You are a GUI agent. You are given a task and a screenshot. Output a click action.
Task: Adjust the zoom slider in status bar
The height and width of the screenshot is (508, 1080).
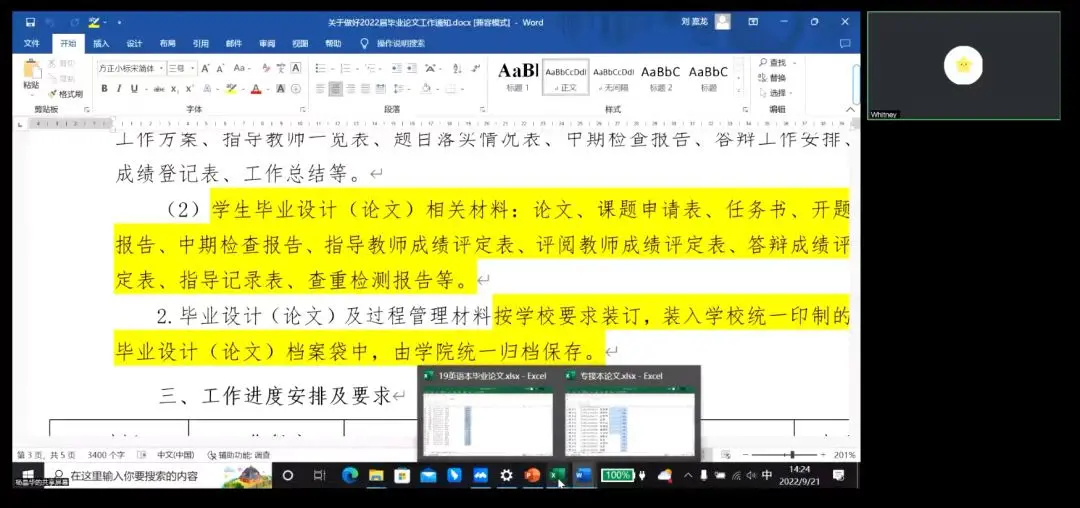point(793,455)
